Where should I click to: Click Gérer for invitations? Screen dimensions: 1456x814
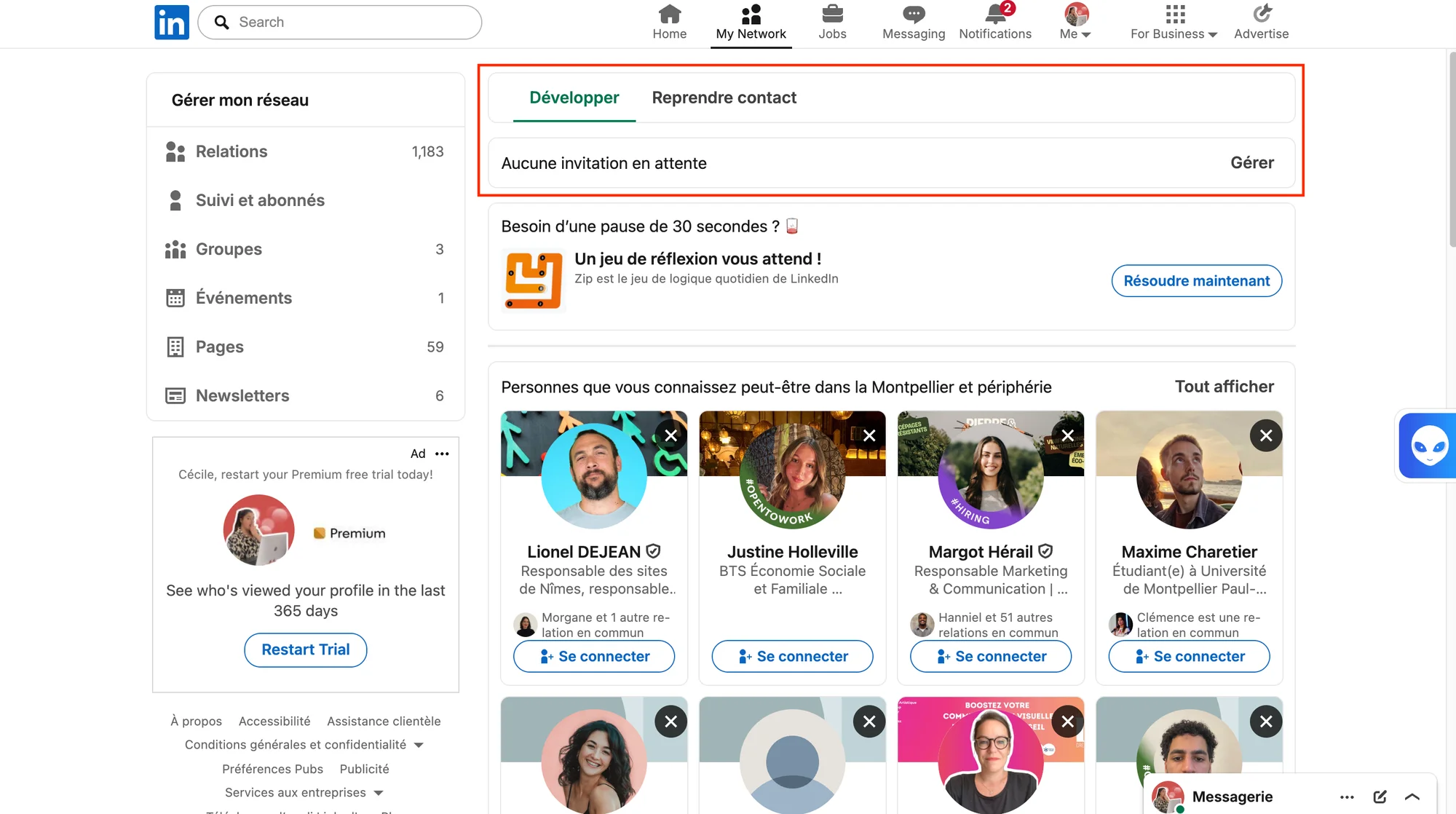pos(1252,163)
